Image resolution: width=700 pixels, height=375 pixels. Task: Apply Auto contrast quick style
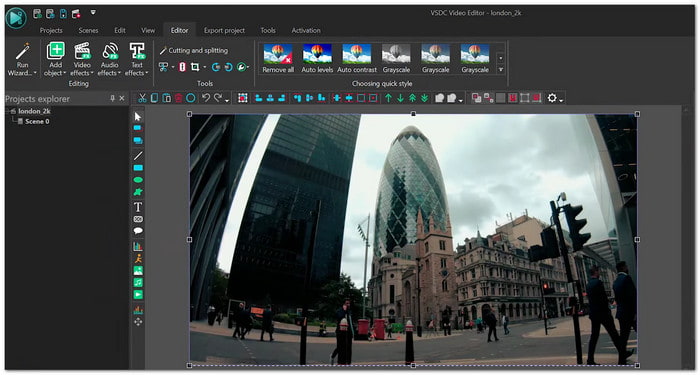click(x=357, y=58)
